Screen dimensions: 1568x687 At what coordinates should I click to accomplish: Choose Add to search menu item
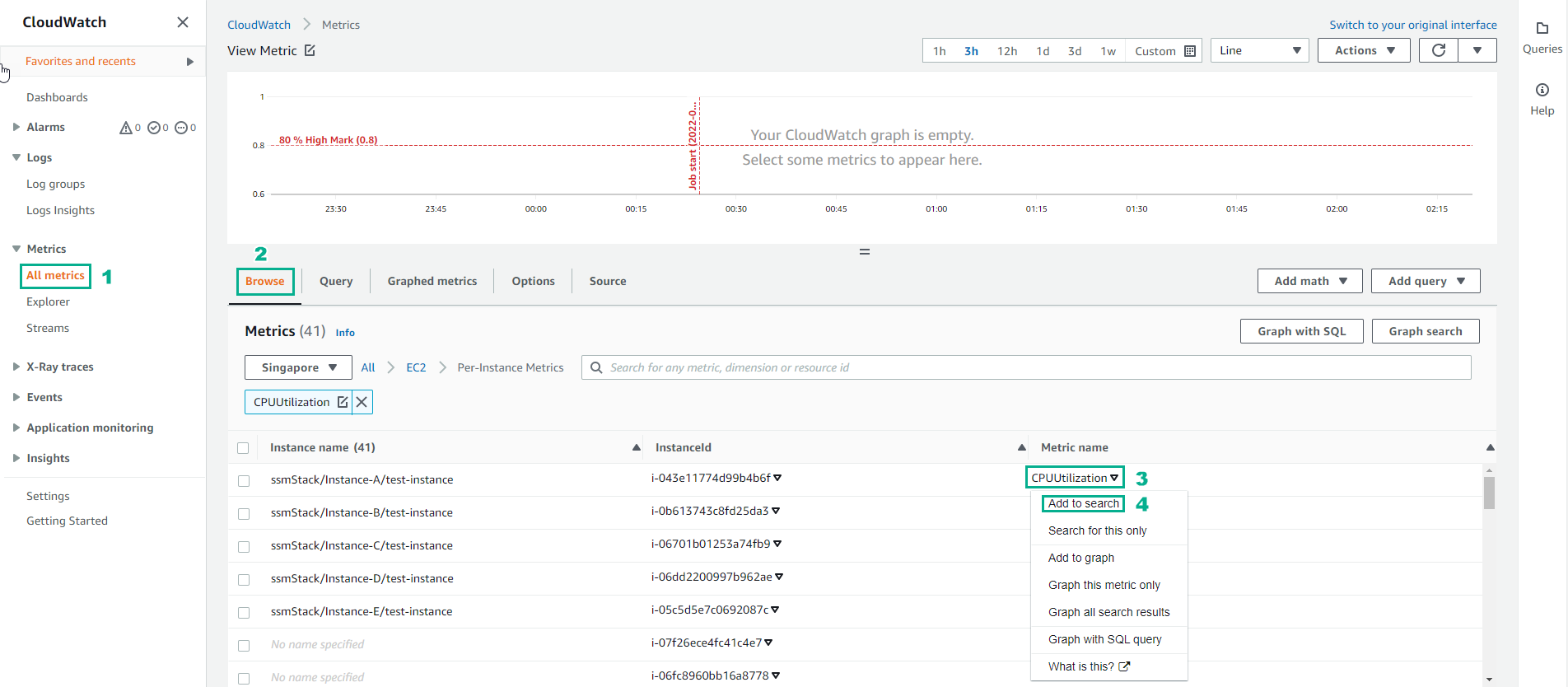tap(1084, 503)
